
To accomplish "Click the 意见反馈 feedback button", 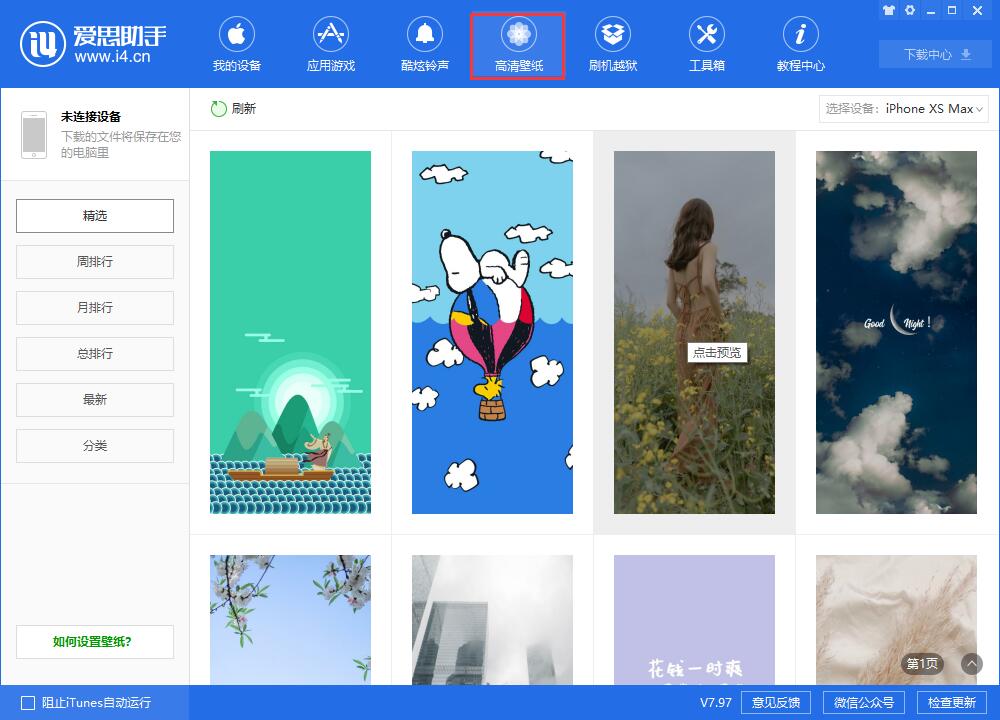I will tap(776, 703).
